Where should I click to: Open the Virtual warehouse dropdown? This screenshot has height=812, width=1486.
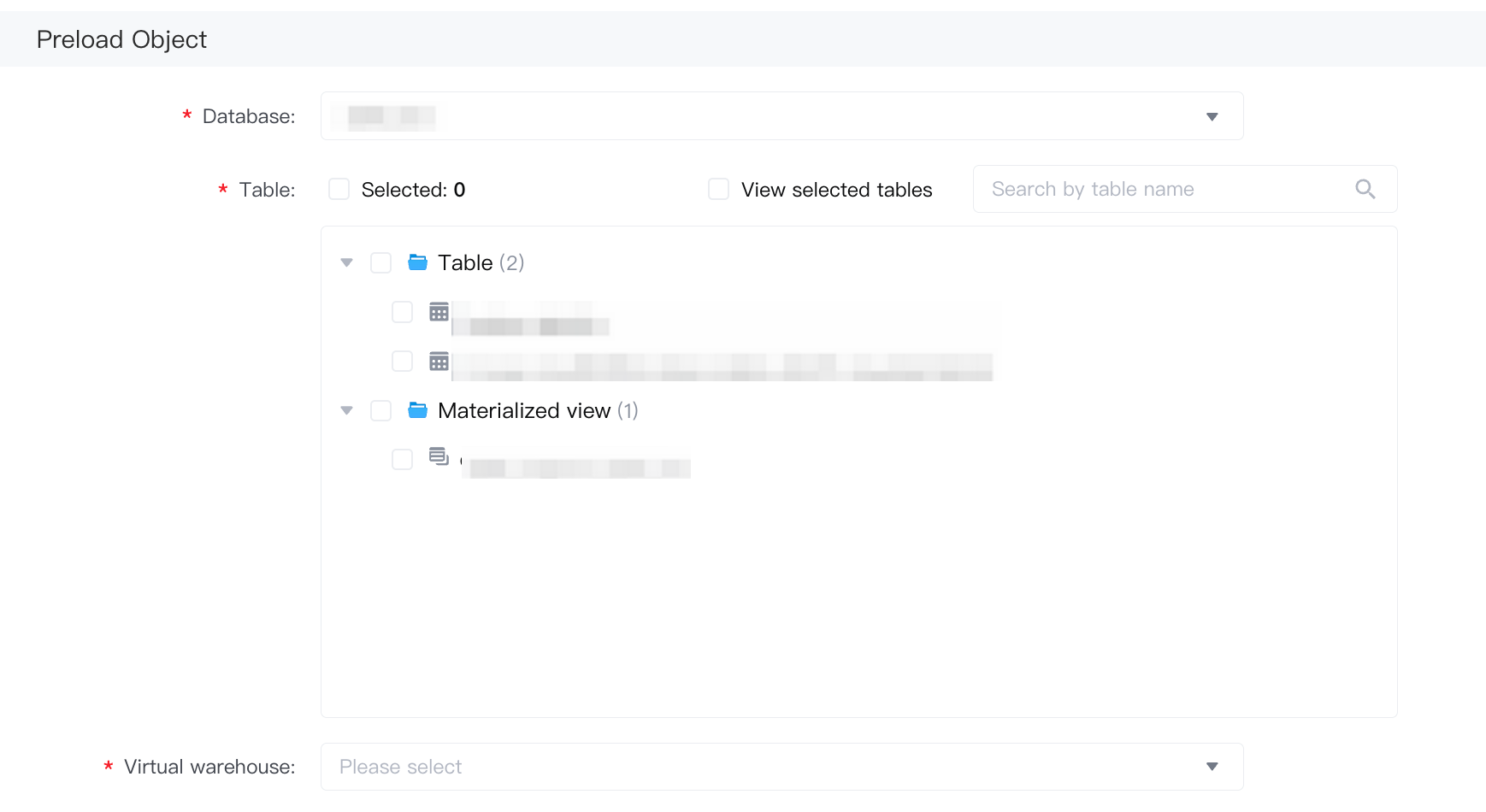[x=781, y=767]
